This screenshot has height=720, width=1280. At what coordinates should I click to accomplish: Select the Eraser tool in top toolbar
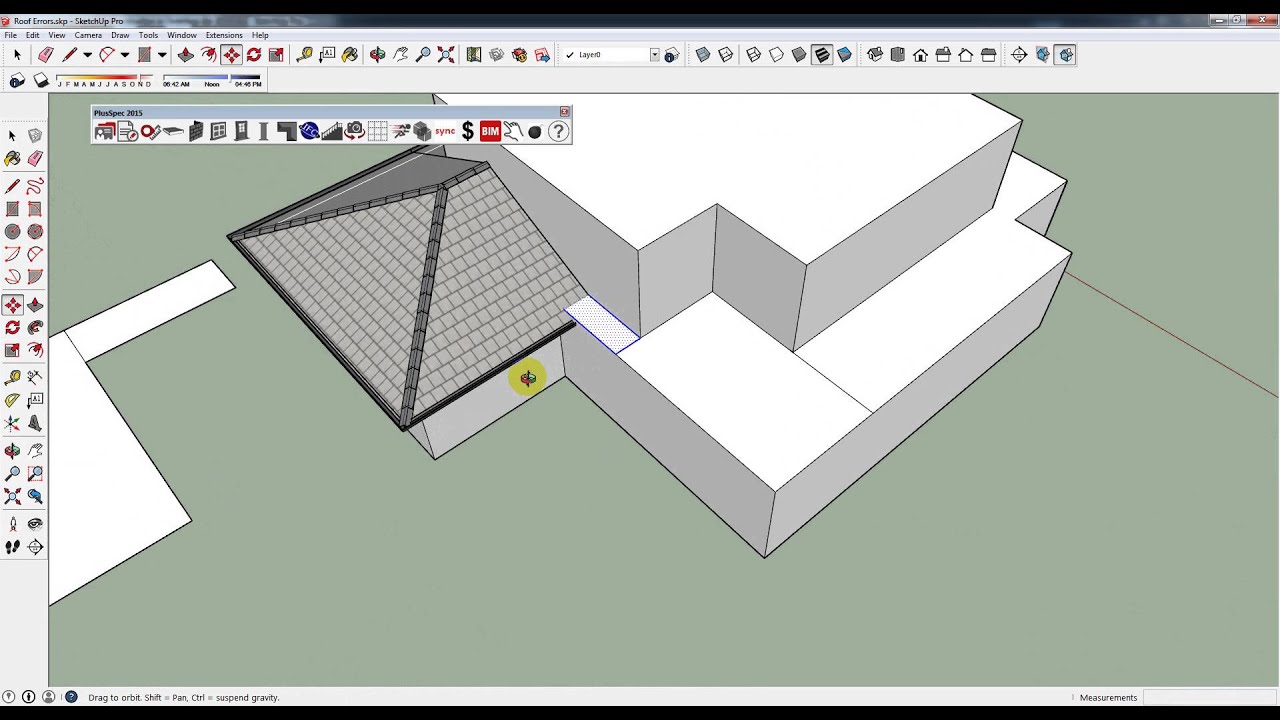click(46, 55)
